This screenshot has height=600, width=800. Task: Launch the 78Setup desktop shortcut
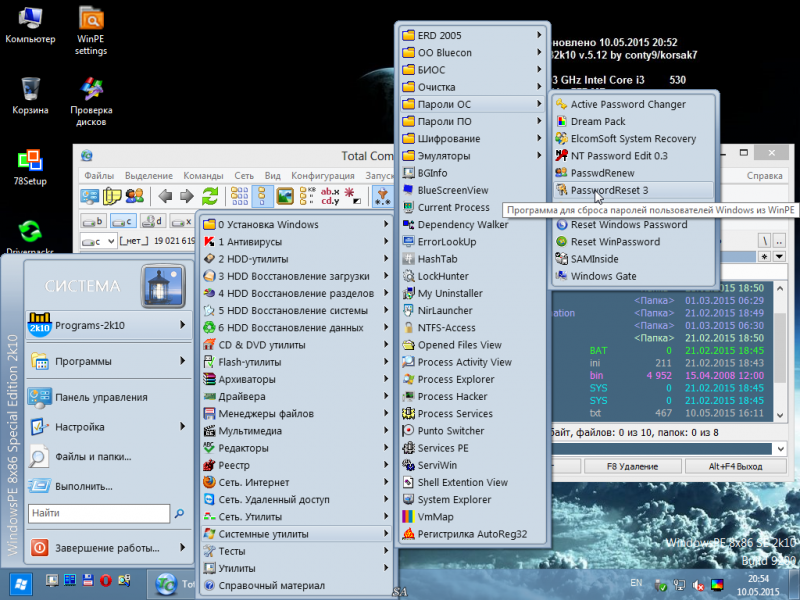30,167
